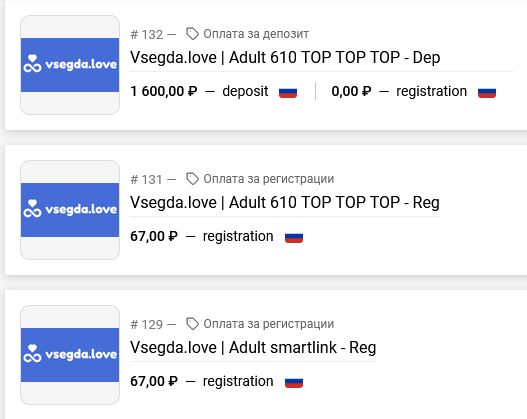Image resolution: width=527 pixels, height=419 pixels.
Task: Click the tag icon on offer #132
Action: click(x=192, y=34)
